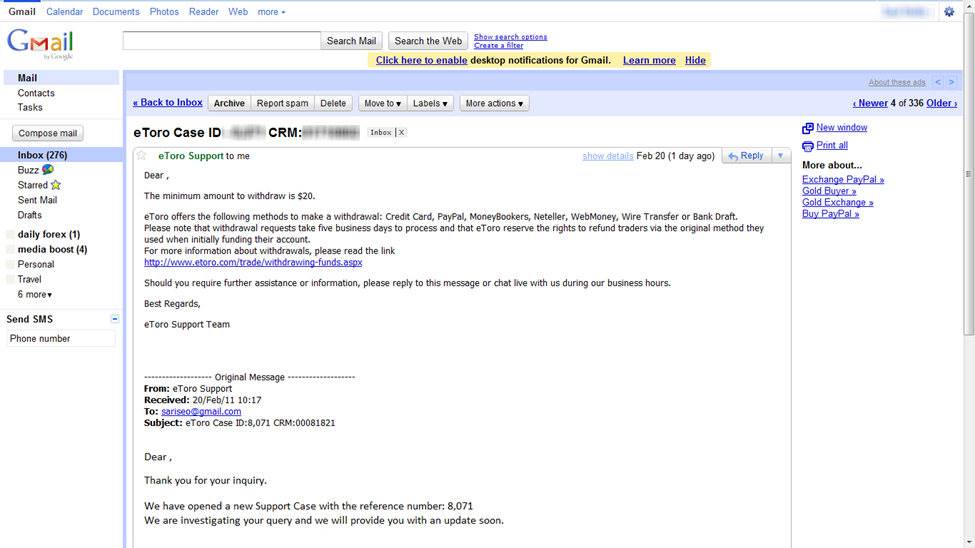Image resolution: width=975 pixels, height=548 pixels.
Task: Open the Personal label
Action: point(35,264)
